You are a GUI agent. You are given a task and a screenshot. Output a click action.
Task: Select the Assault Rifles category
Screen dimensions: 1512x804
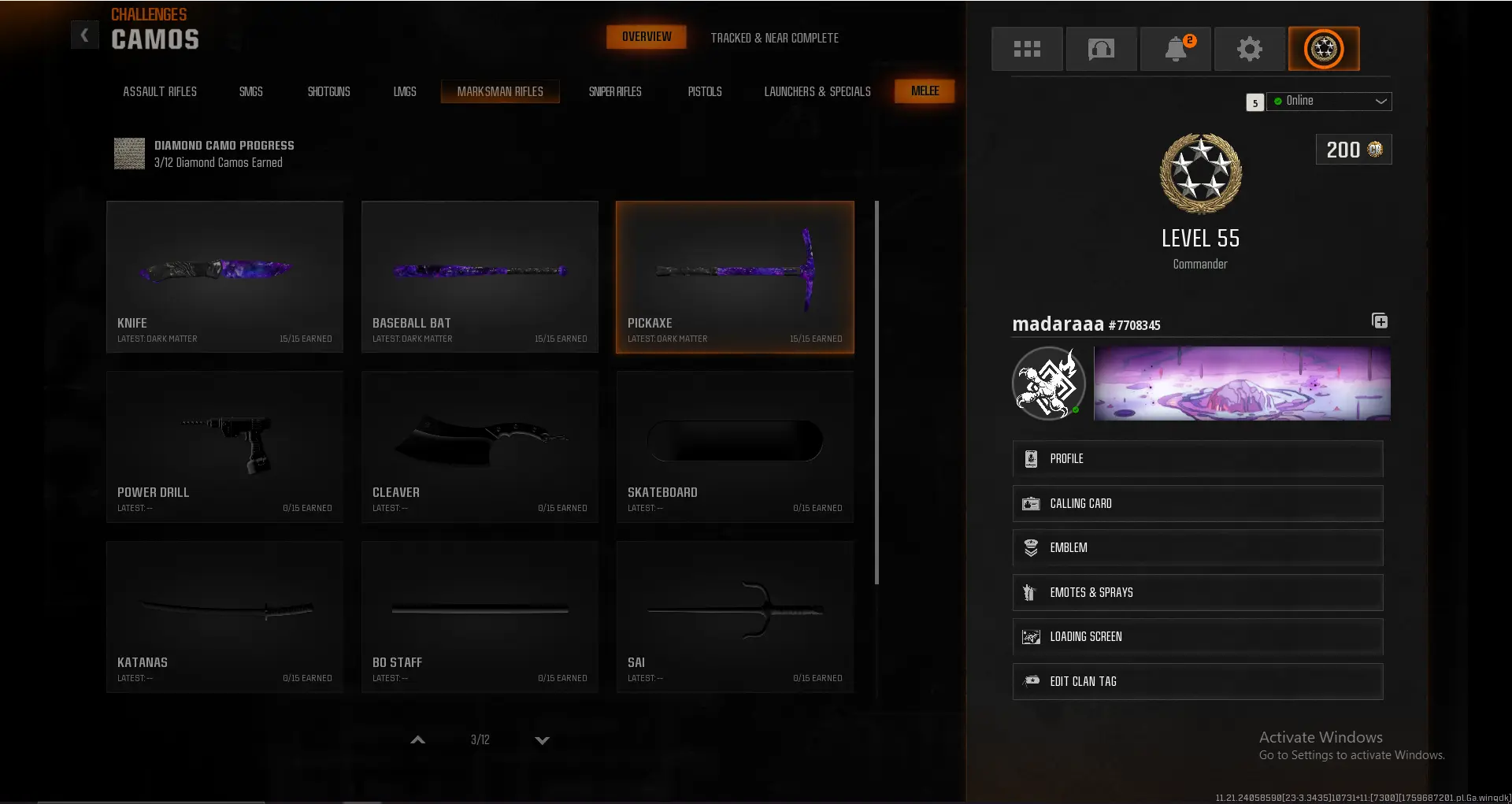click(160, 91)
